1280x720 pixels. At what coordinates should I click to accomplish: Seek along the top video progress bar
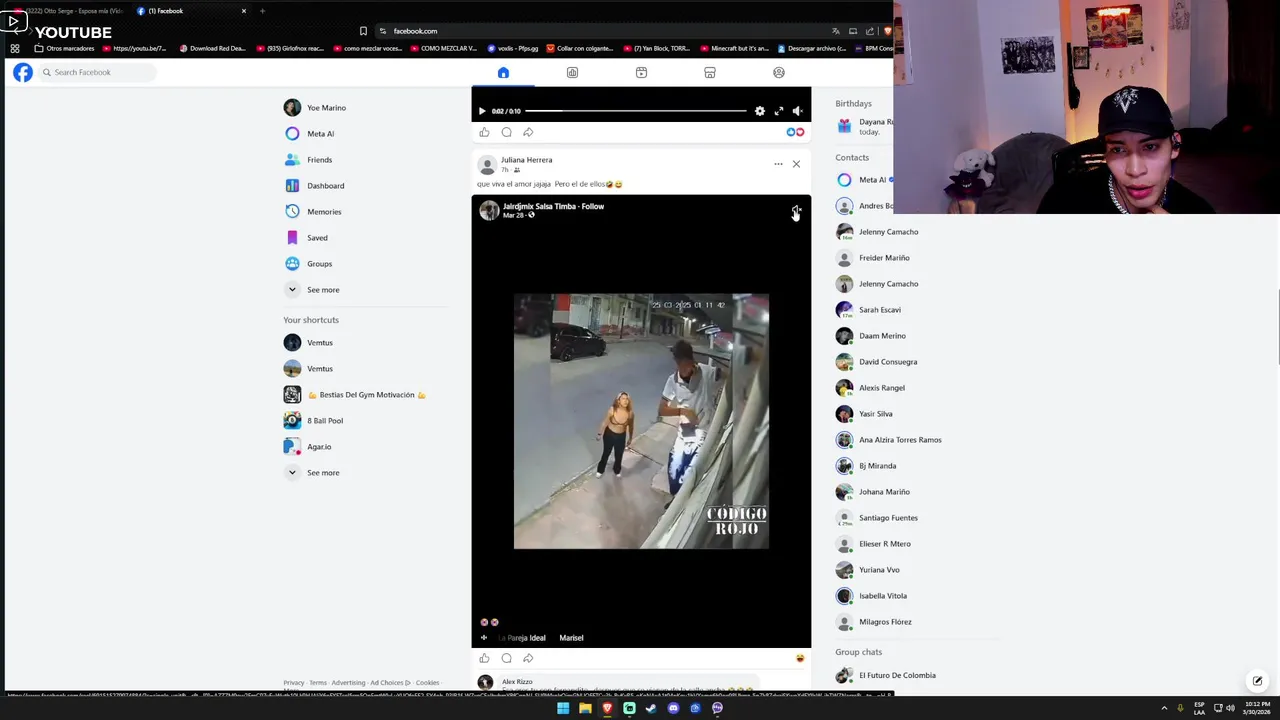pos(636,111)
